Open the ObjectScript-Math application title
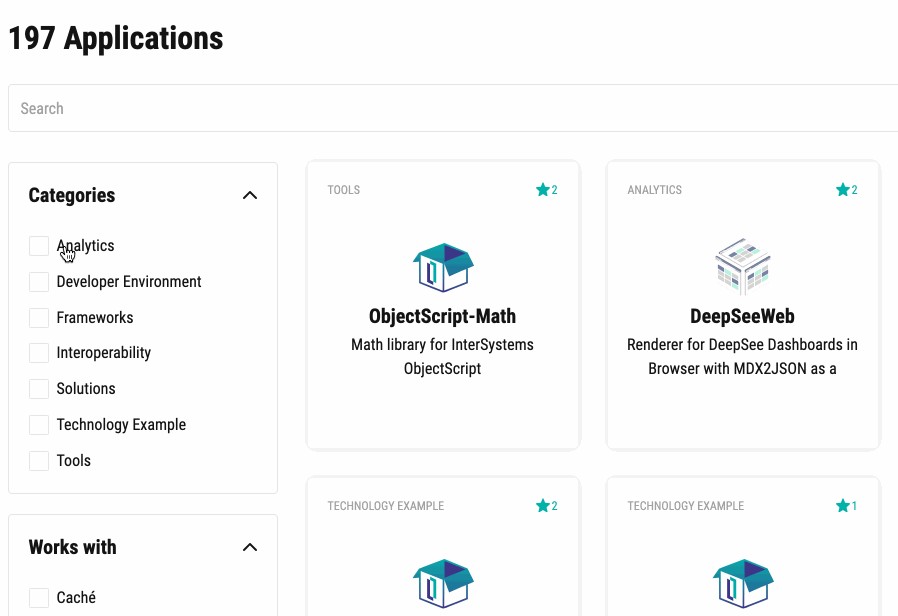898x616 pixels. point(442,316)
